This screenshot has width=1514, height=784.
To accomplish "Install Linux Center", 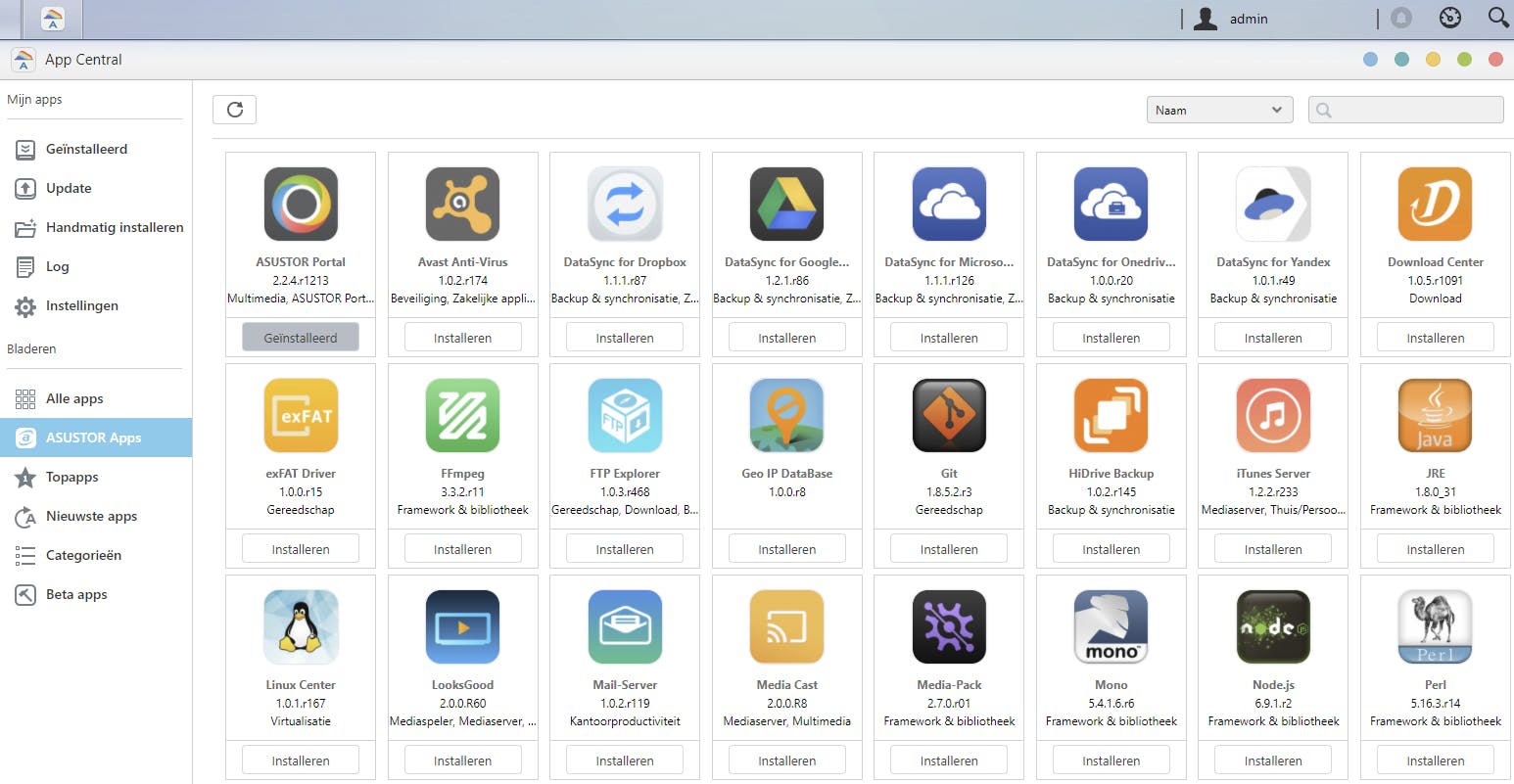I will pos(301,761).
